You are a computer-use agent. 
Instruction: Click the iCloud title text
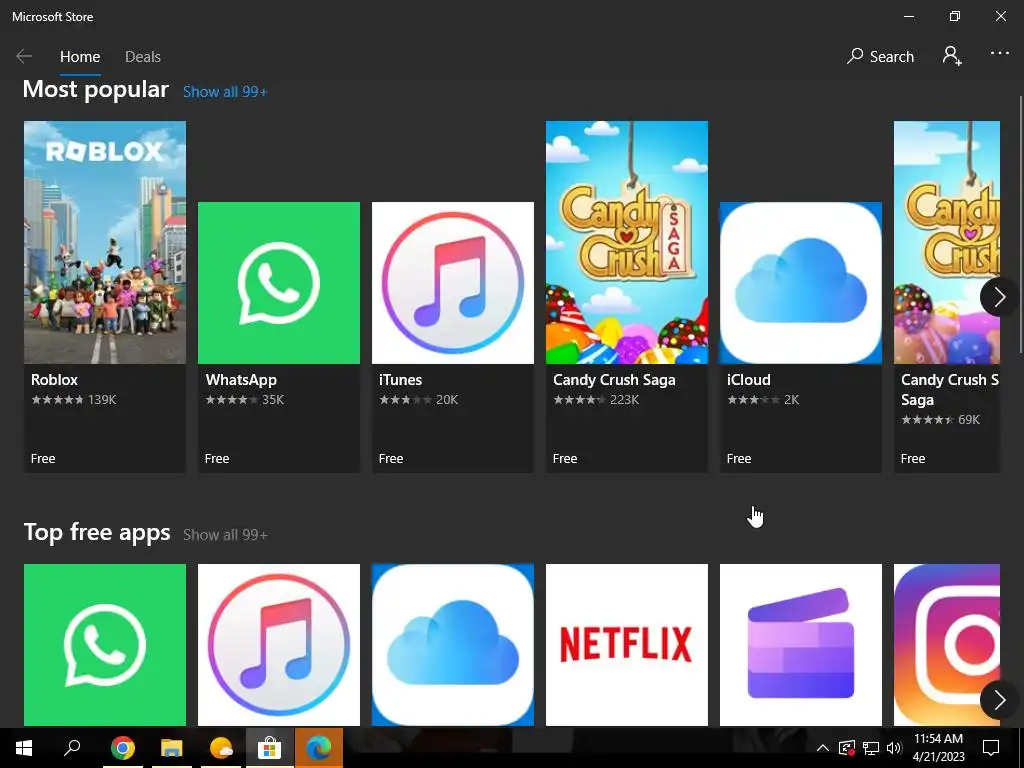[x=748, y=380]
